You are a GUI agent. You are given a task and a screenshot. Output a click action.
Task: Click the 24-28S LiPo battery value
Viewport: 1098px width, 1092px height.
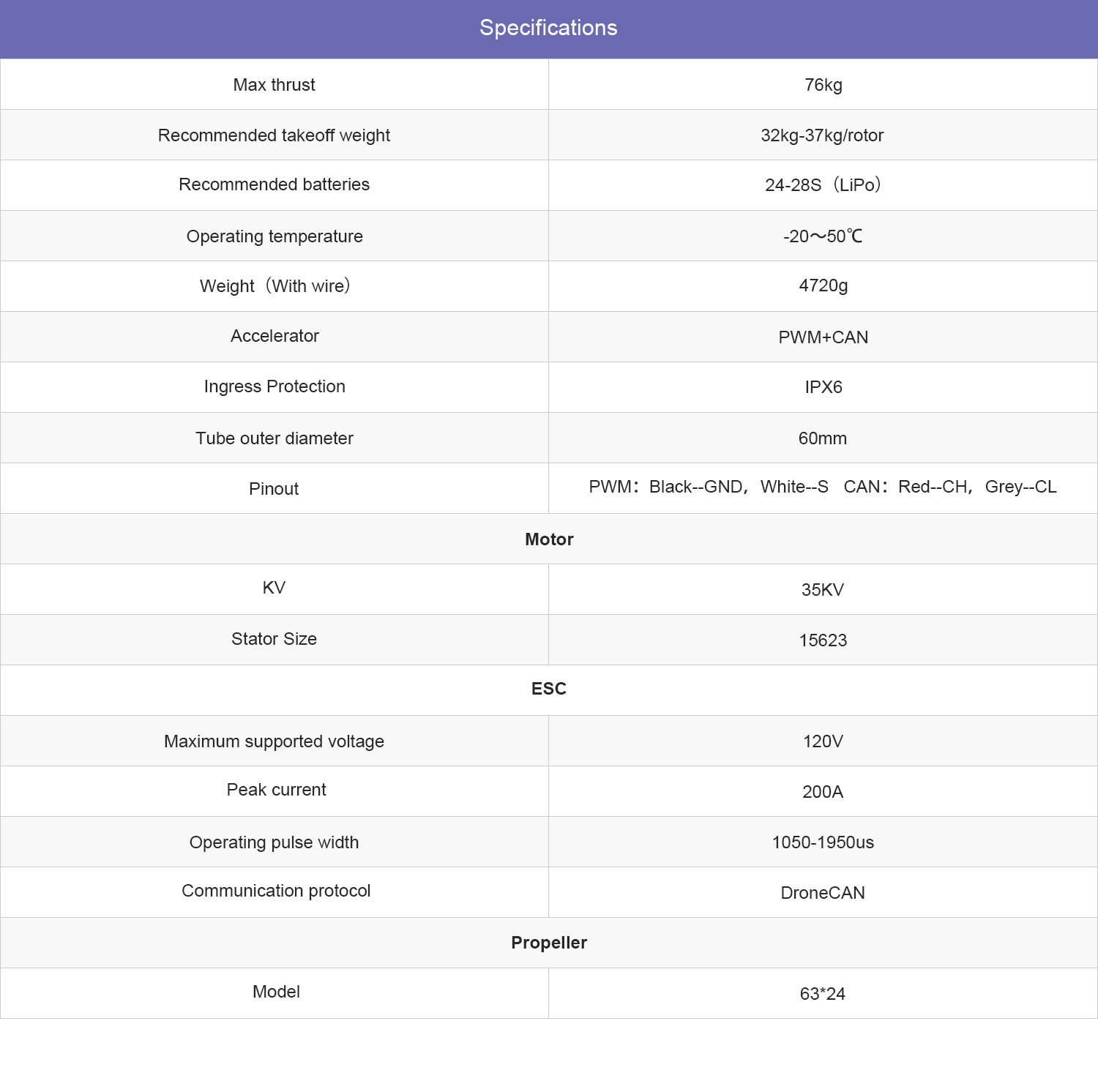[822, 185]
